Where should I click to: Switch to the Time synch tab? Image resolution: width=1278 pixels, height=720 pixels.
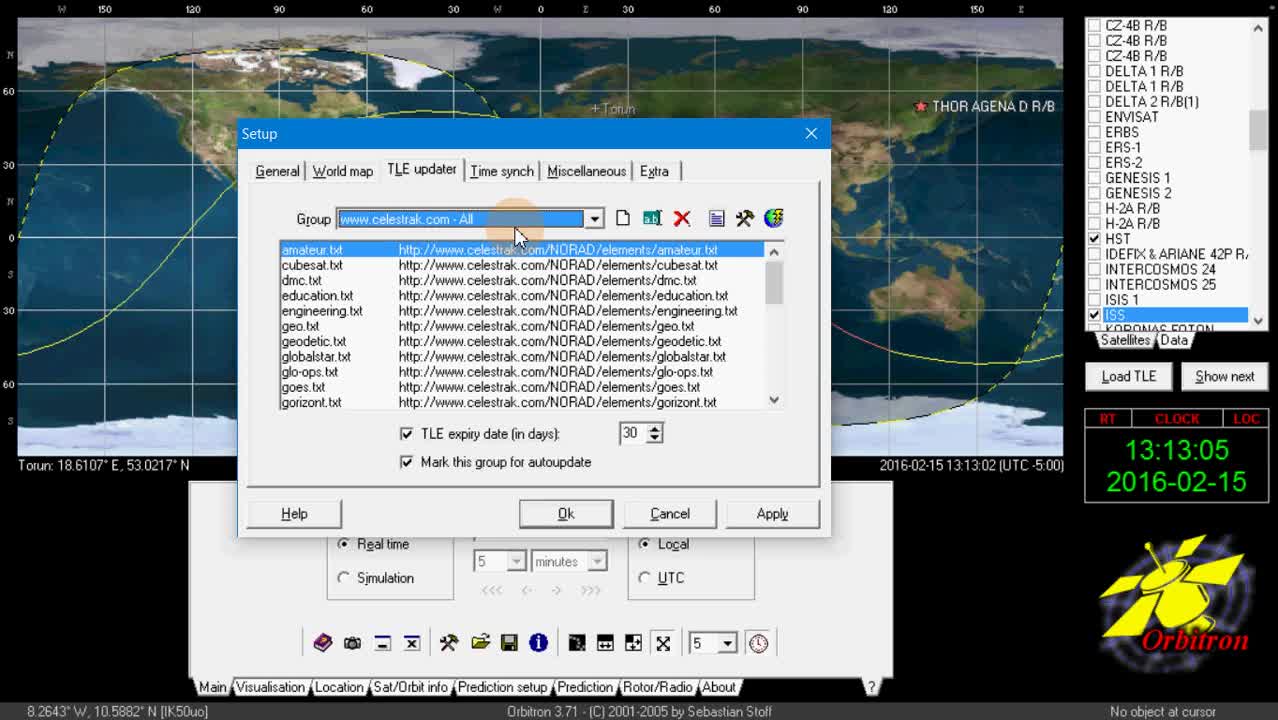point(502,171)
